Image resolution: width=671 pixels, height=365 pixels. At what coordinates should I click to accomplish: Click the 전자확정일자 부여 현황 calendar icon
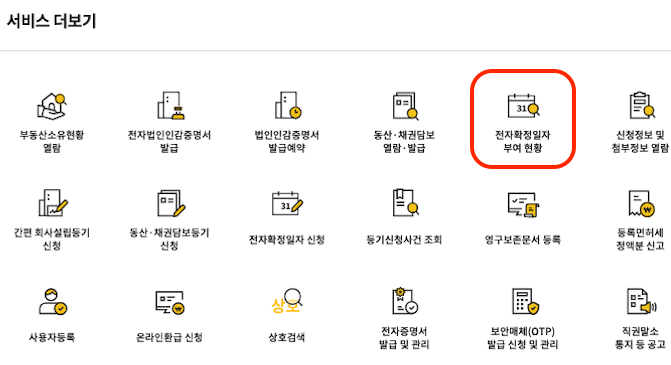(x=523, y=106)
